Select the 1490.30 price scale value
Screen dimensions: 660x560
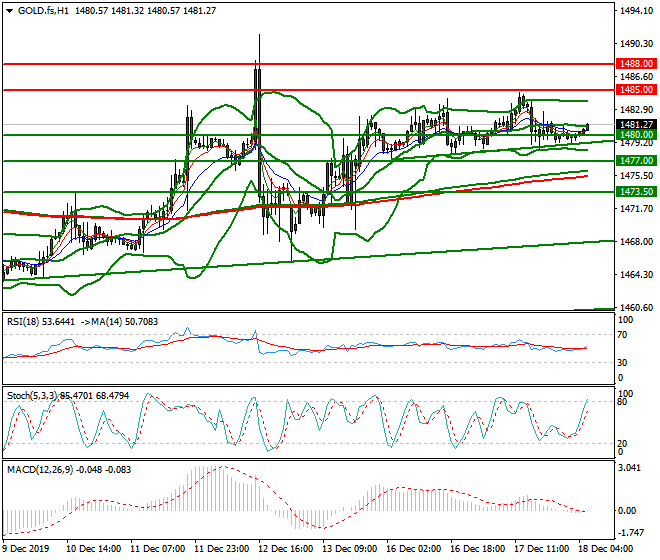click(636, 44)
